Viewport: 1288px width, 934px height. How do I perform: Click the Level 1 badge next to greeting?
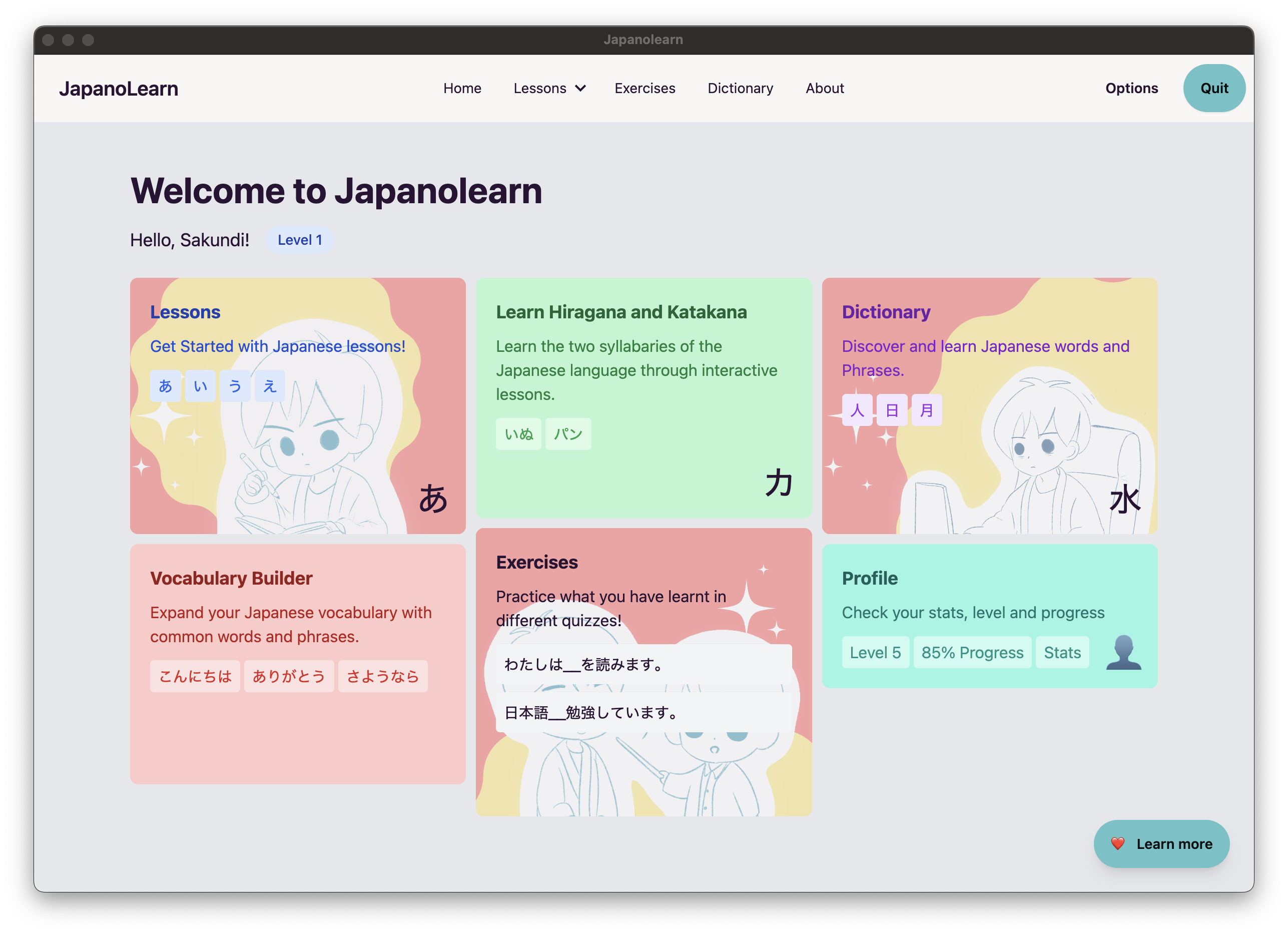pos(300,240)
